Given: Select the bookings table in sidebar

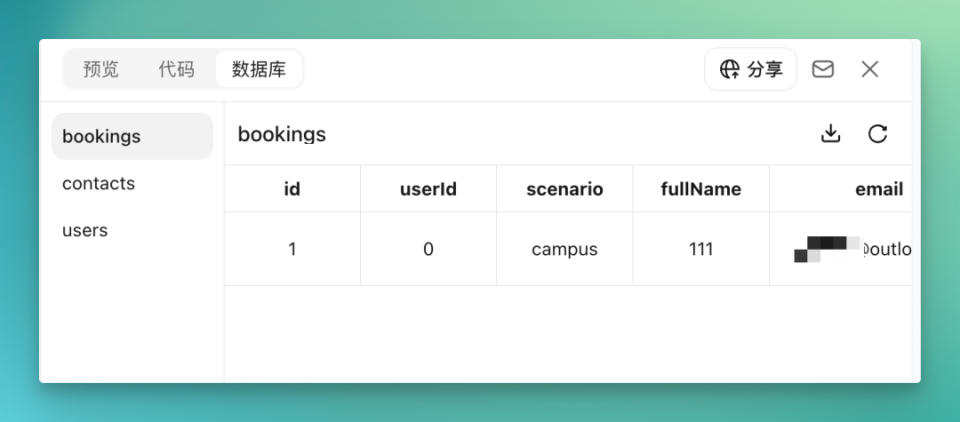Looking at the screenshot, I should click(132, 136).
